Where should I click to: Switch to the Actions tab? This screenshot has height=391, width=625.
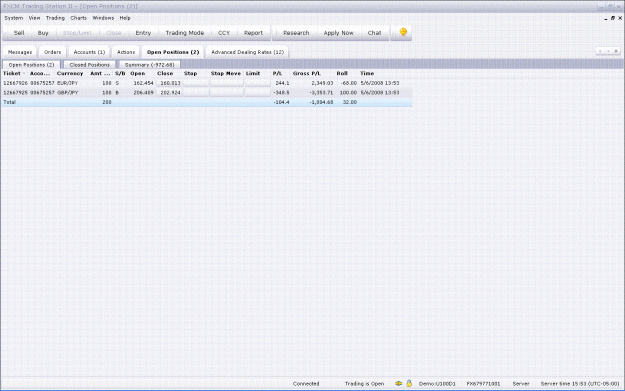pos(126,52)
